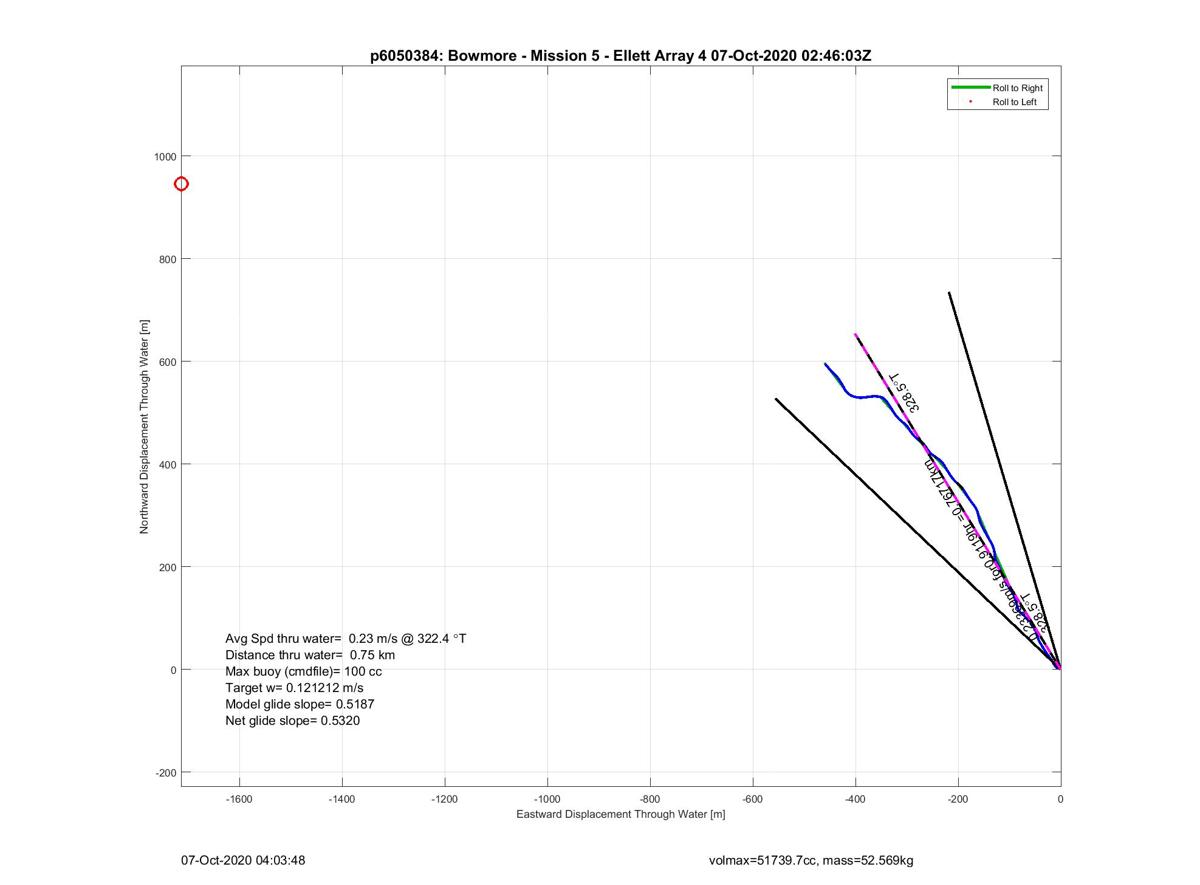This screenshot has height=885, width=1200.
Task: Click the x-axis tick label '-600'
Action: pos(753,799)
